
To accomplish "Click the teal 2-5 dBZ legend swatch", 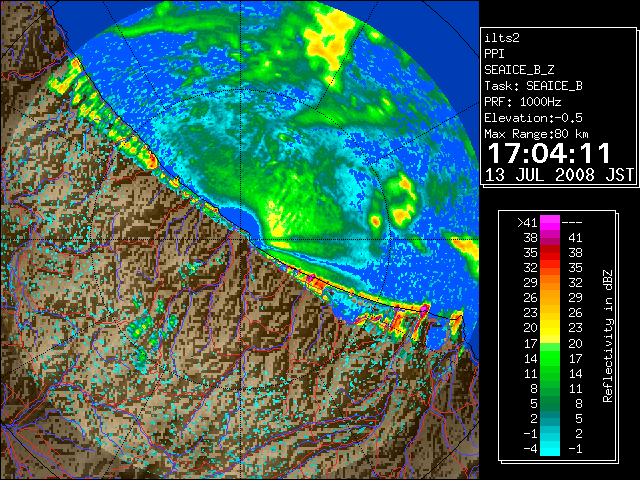I will click(x=550, y=418).
